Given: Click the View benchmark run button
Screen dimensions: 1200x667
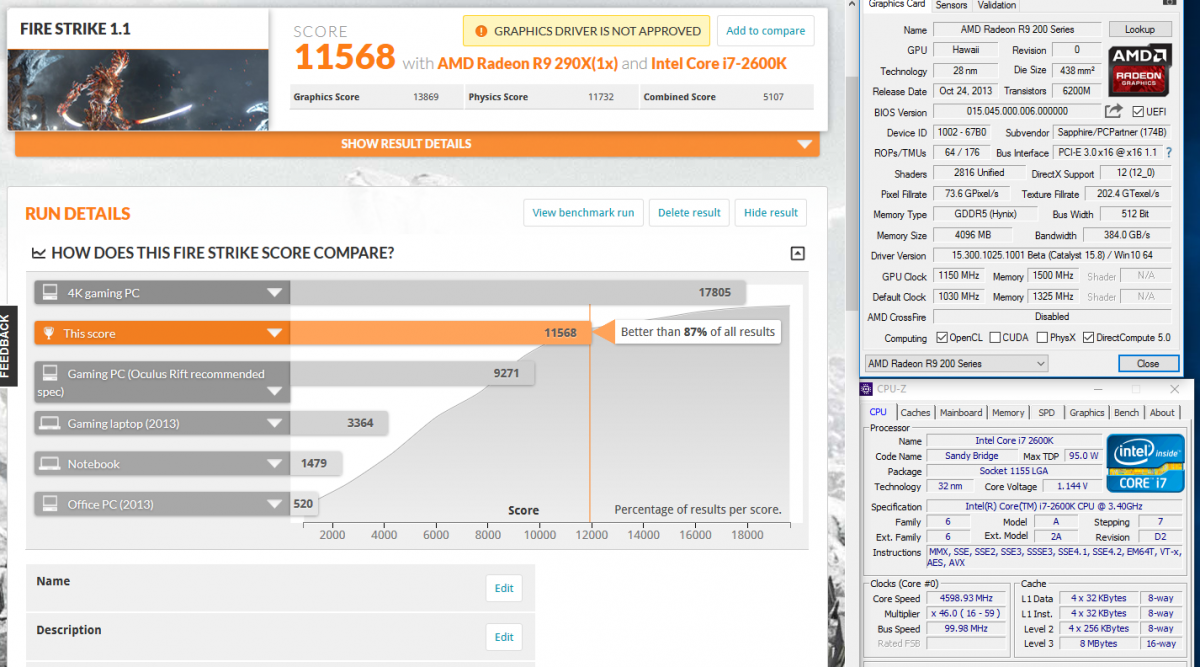Looking at the screenshot, I should (x=583, y=212).
